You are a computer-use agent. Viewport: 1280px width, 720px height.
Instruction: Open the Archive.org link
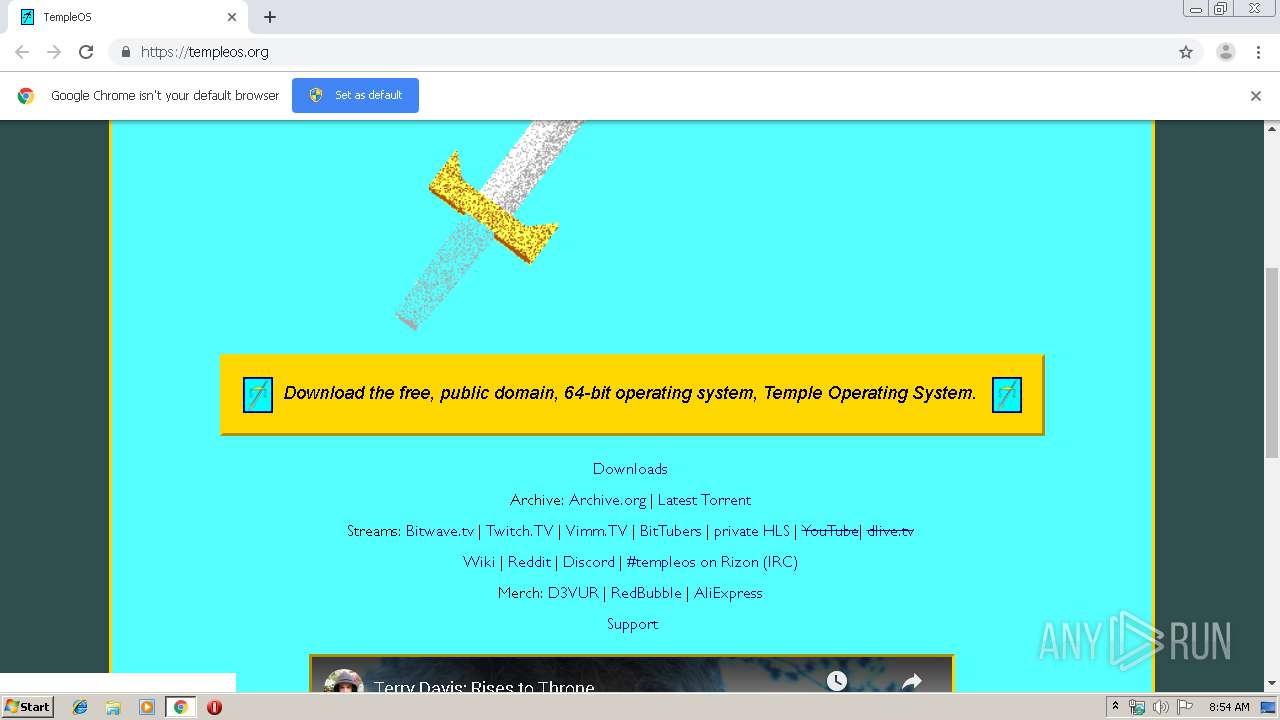pyautogui.click(x=608, y=500)
